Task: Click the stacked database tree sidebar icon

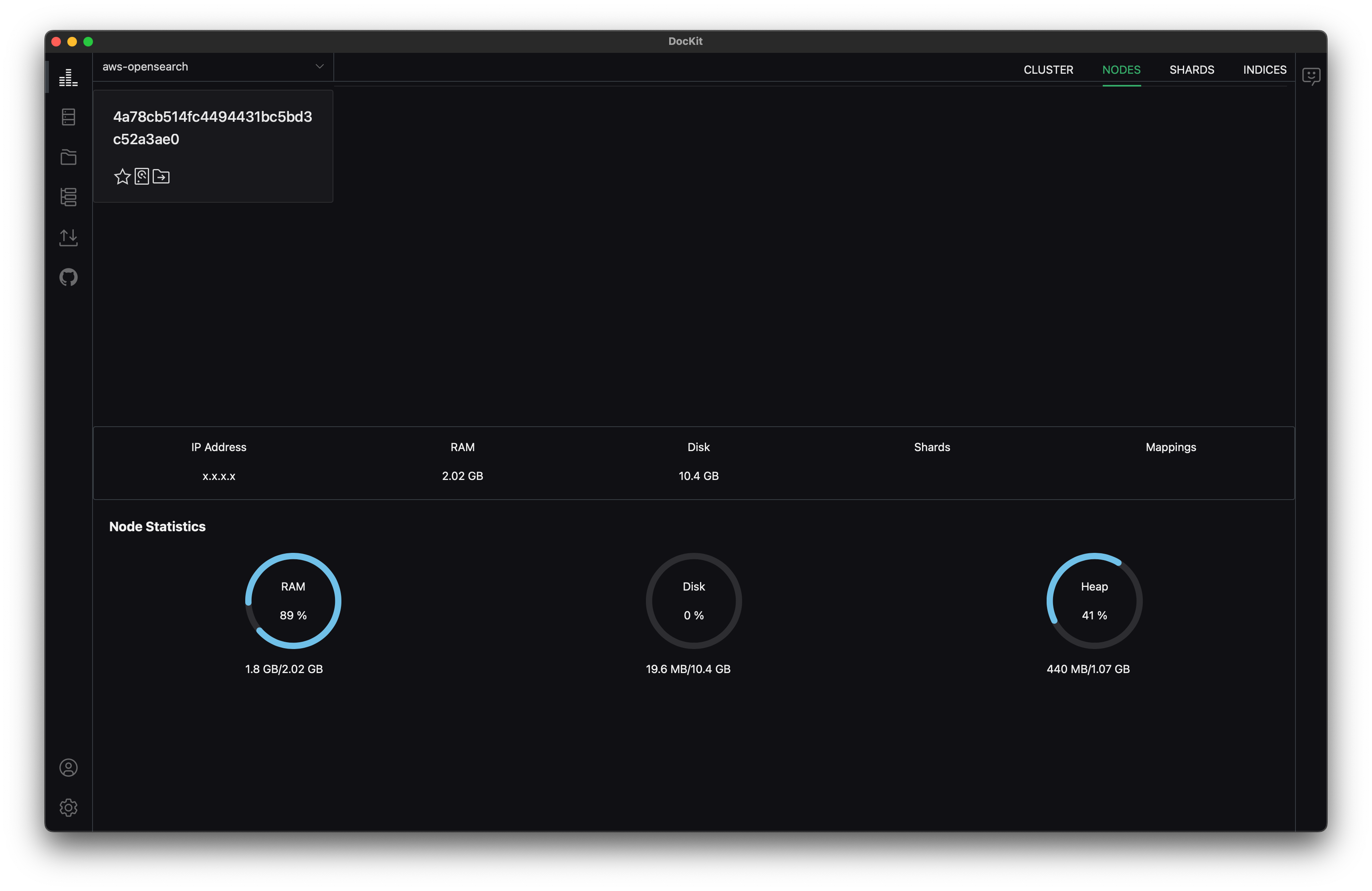Action: [68, 197]
